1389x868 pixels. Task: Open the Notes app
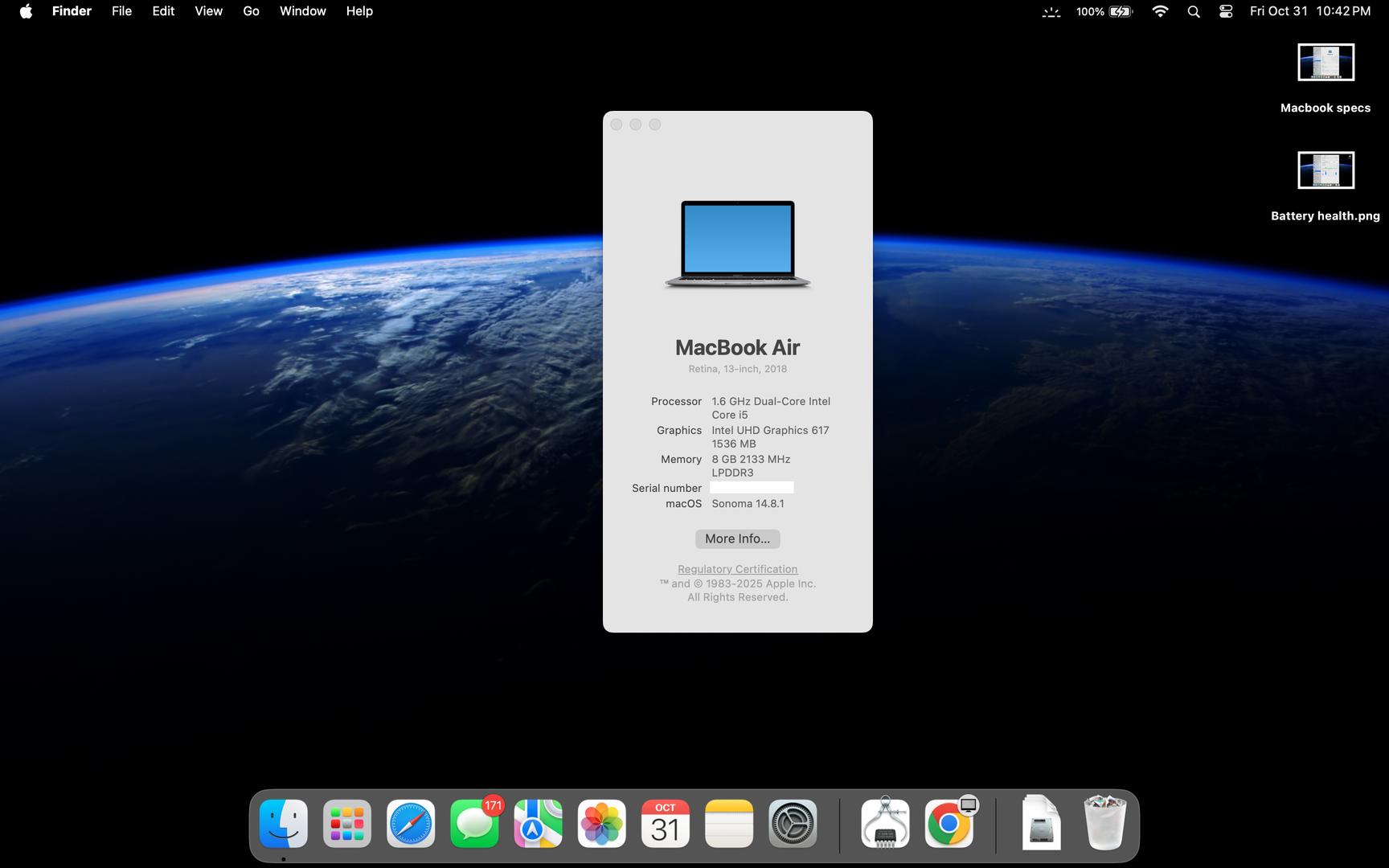coord(729,824)
